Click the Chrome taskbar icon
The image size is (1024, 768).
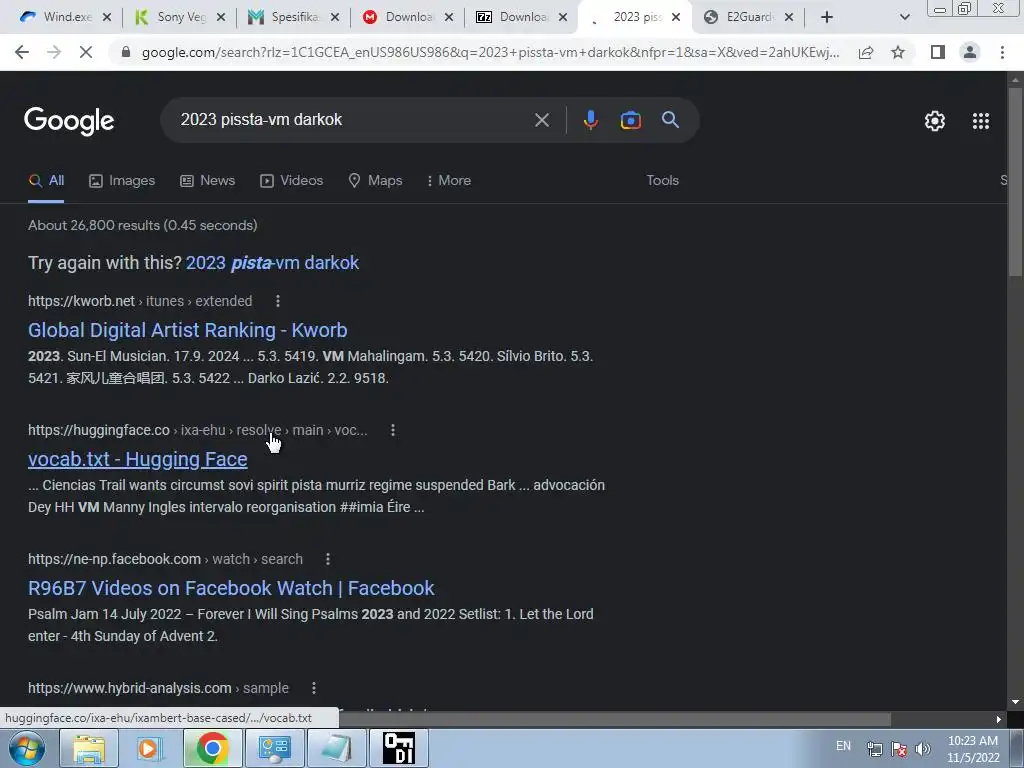tap(212, 748)
